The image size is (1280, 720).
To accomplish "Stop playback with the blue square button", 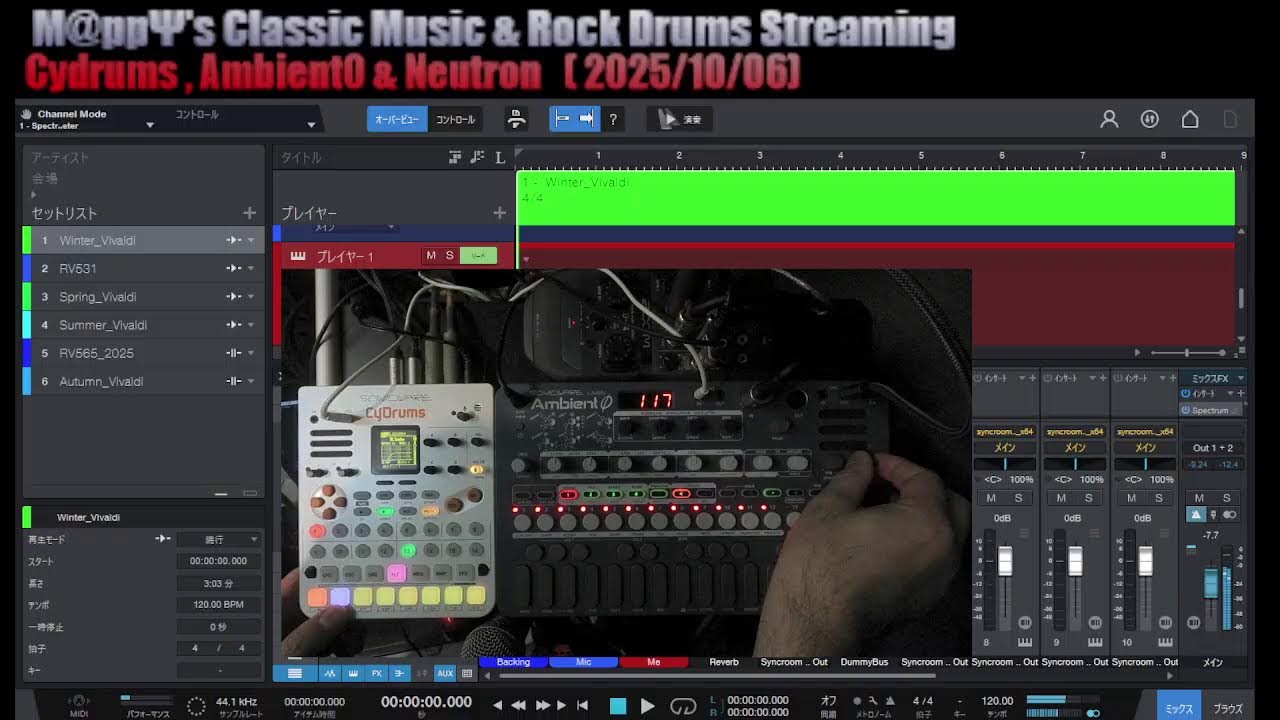I will (618, 706).
